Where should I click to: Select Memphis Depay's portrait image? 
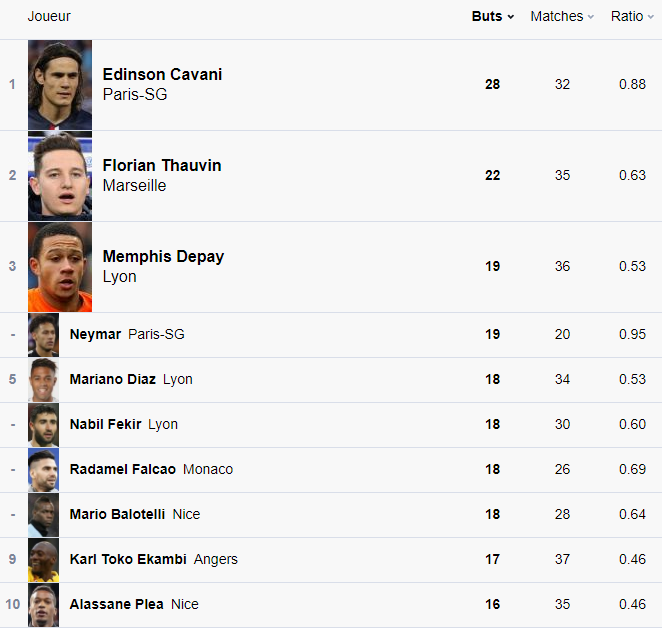coord(60,267)
